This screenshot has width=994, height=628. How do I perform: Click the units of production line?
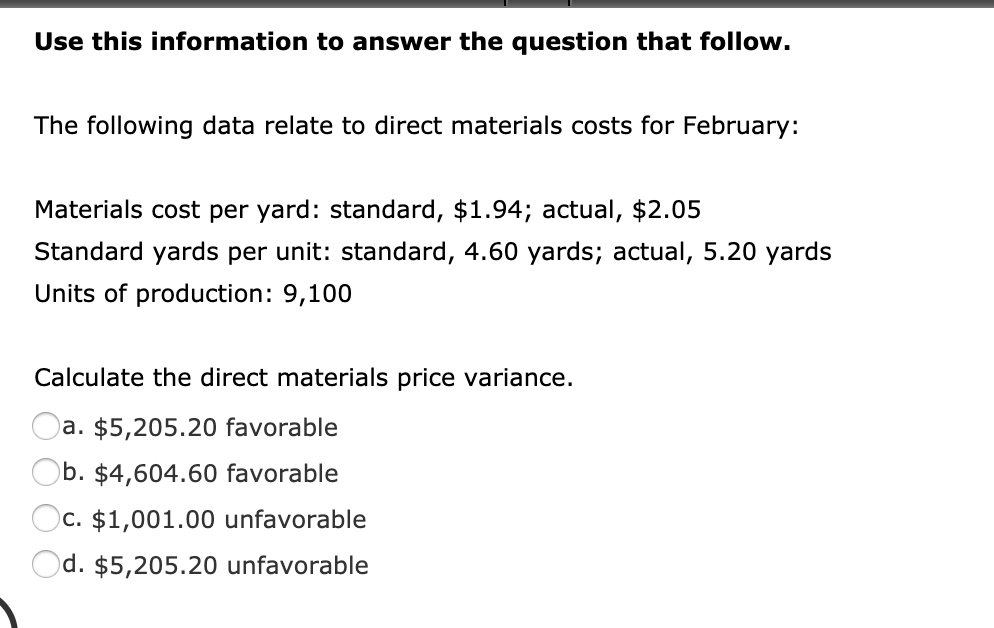pos(193,293)
